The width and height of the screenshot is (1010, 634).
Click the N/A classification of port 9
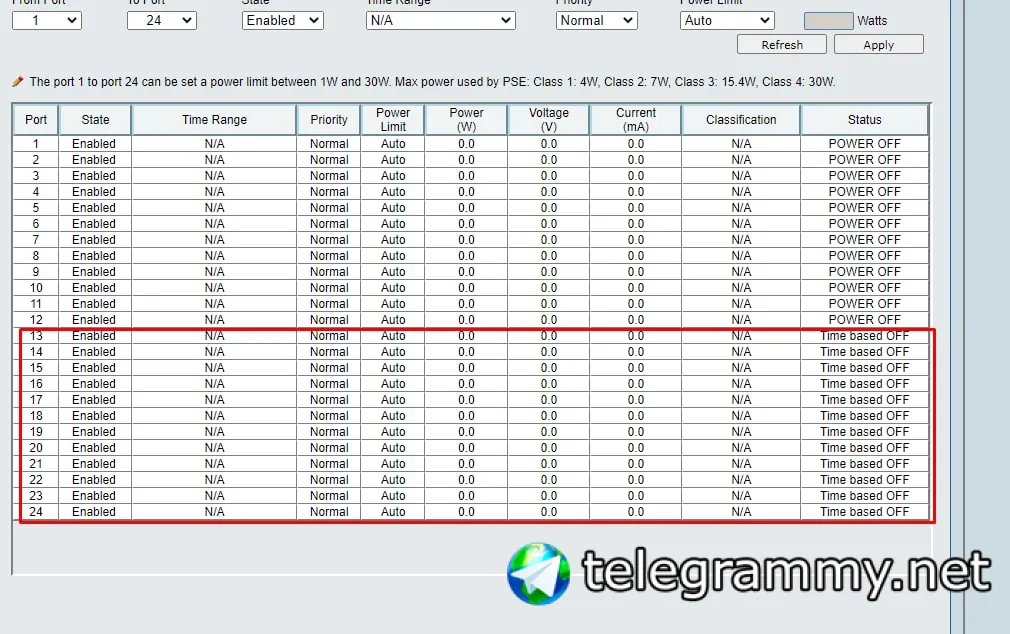click(x=741, y=272)
